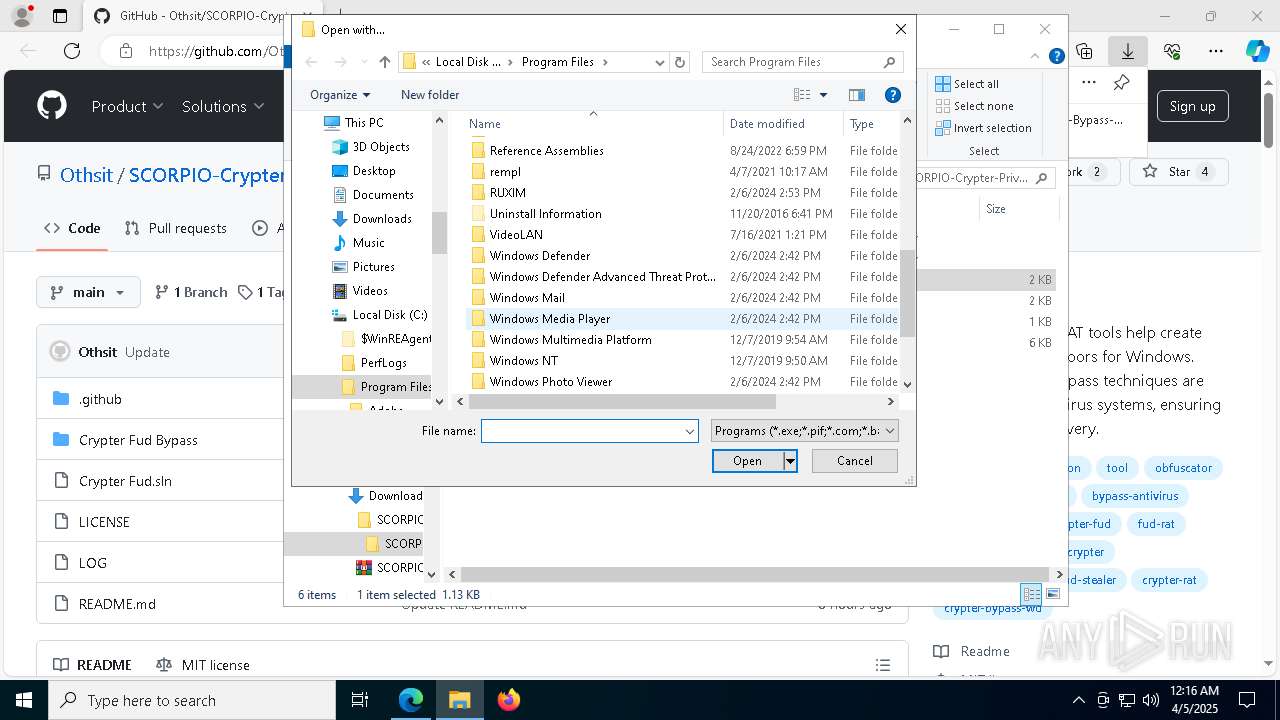Select the Reference Assemblies folder
Screen dimensions: 1280x720
(546, 151)
